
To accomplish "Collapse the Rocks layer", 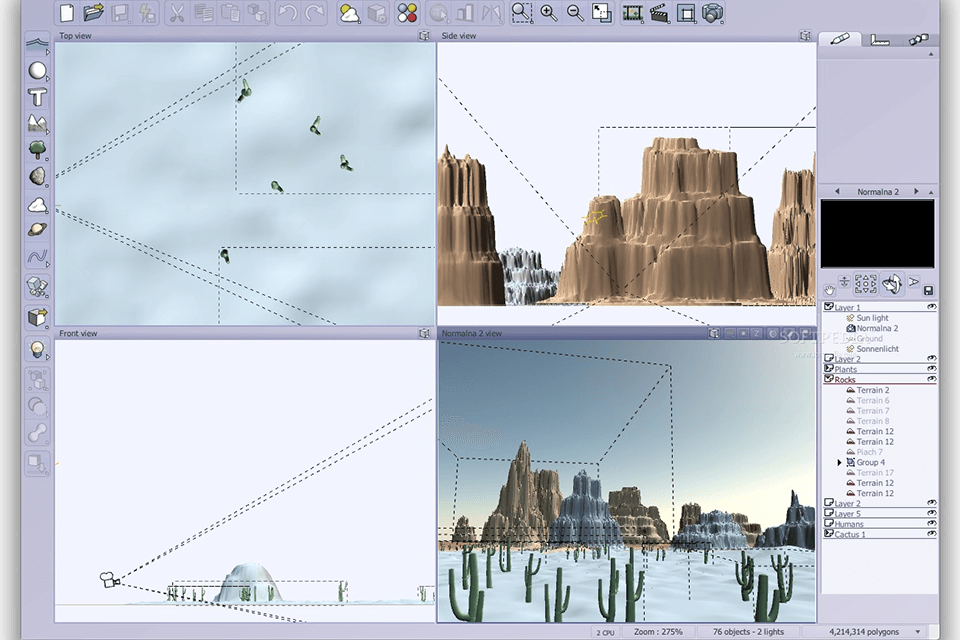I will click(828, 380).
